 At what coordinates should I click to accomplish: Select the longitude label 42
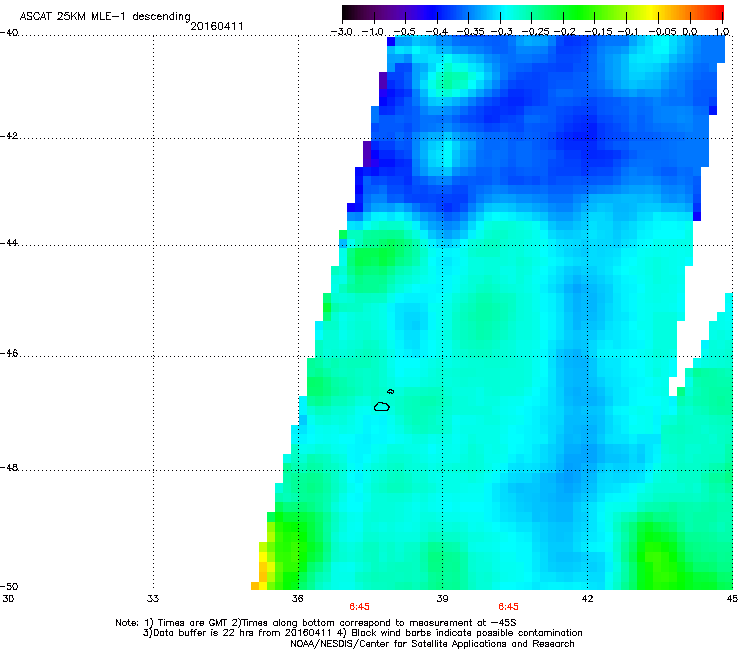tap(587, 599)
